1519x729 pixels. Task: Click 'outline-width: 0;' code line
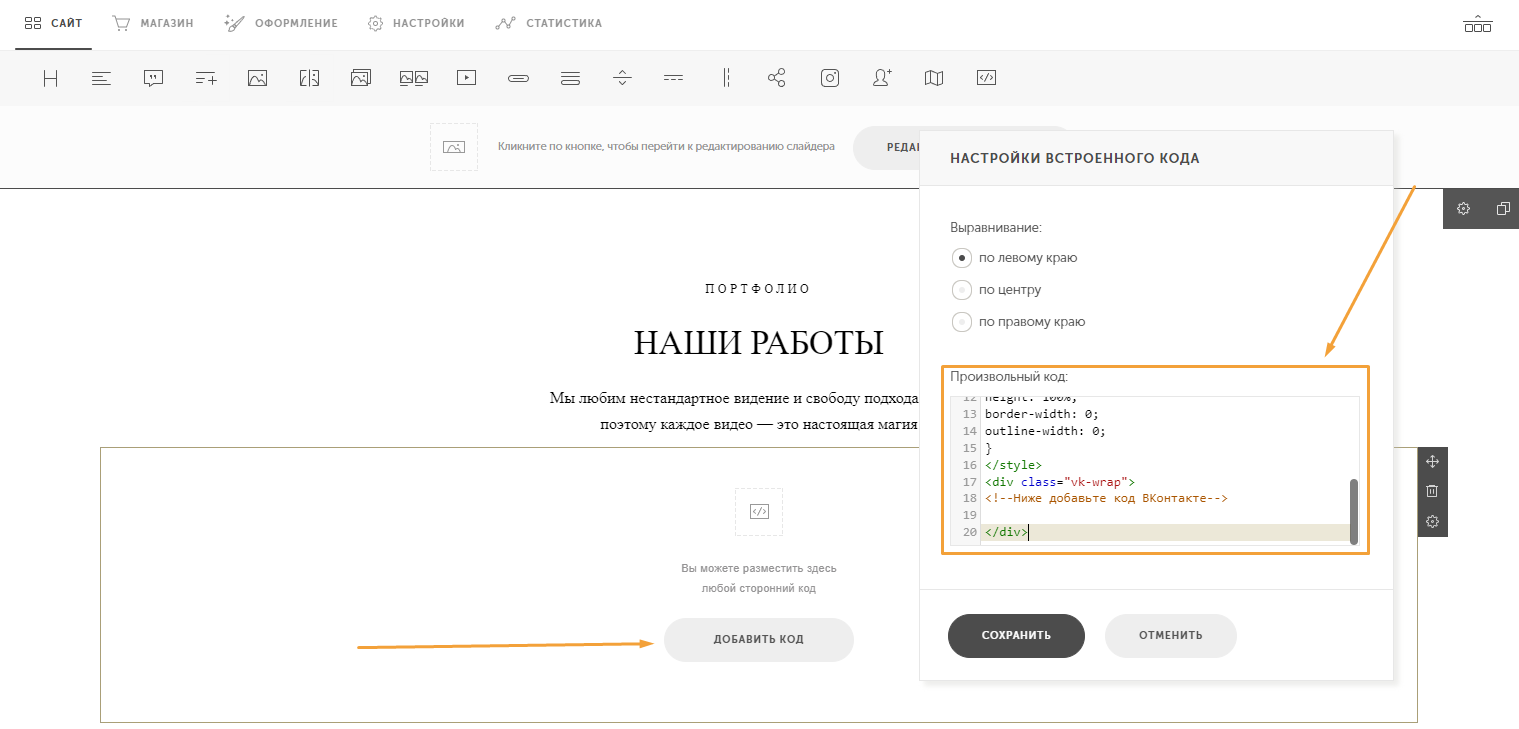coord(1045,431)
